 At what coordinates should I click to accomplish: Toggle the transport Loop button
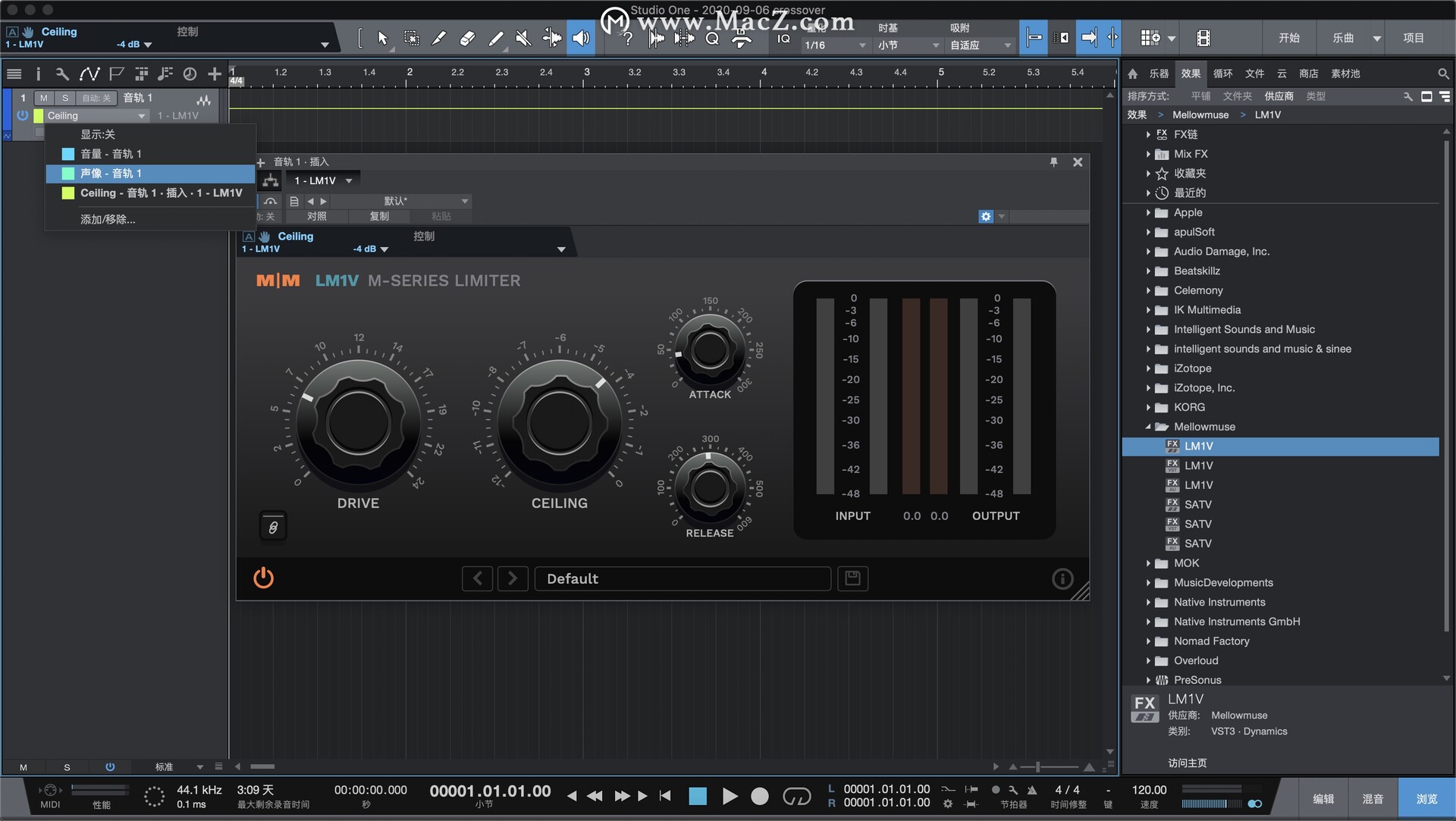point(796,796)
